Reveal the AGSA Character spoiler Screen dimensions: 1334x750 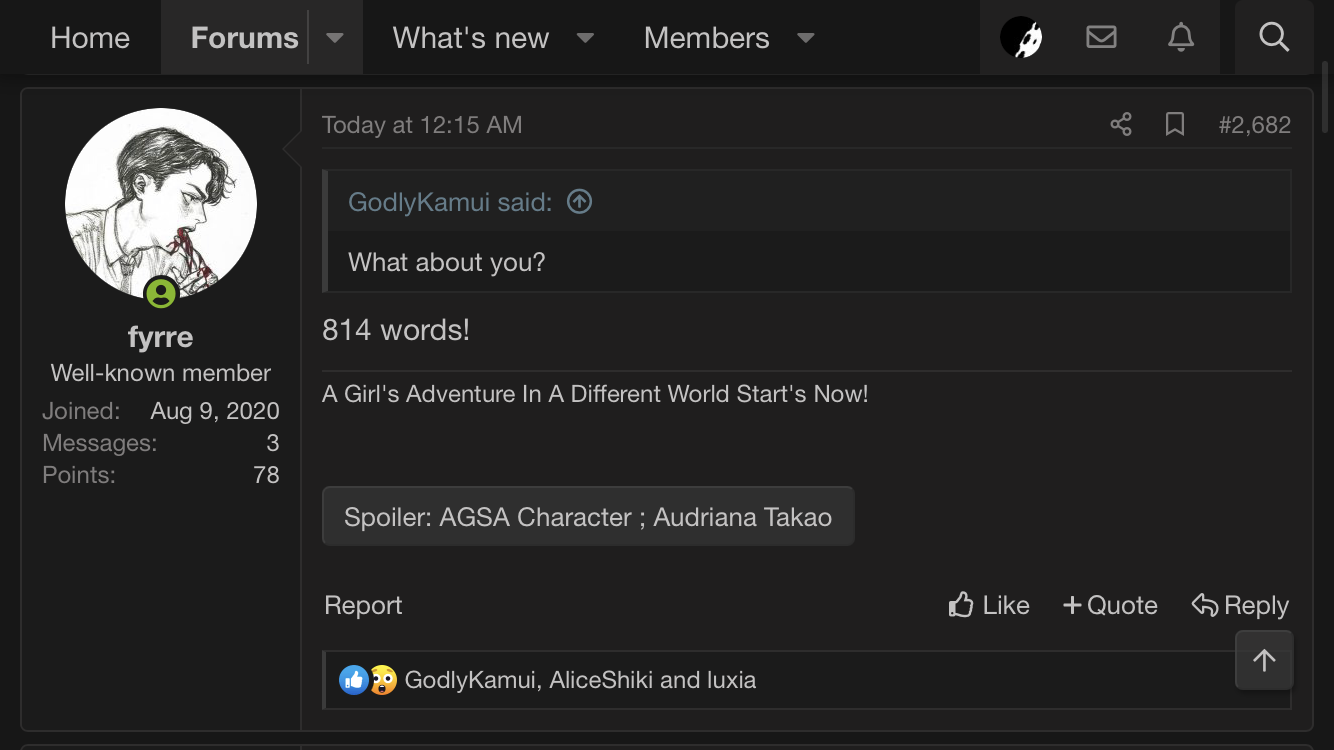588,517
